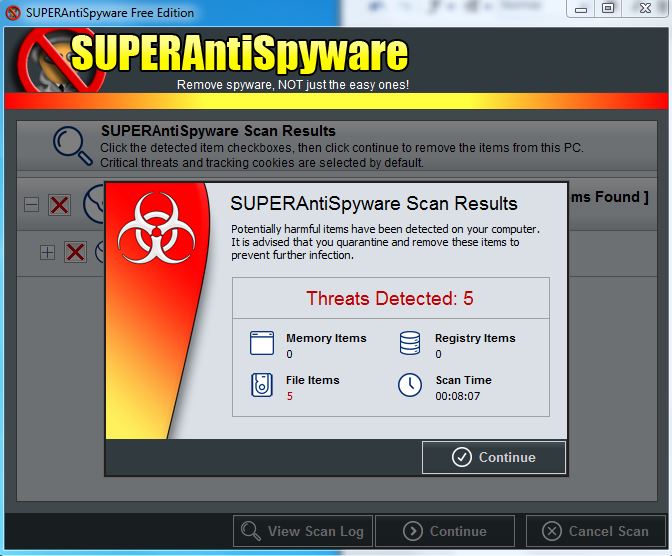Click Continue in the Scan Results dialog
Viewport: 672px width, 556px height.
[x=494, y=457]
